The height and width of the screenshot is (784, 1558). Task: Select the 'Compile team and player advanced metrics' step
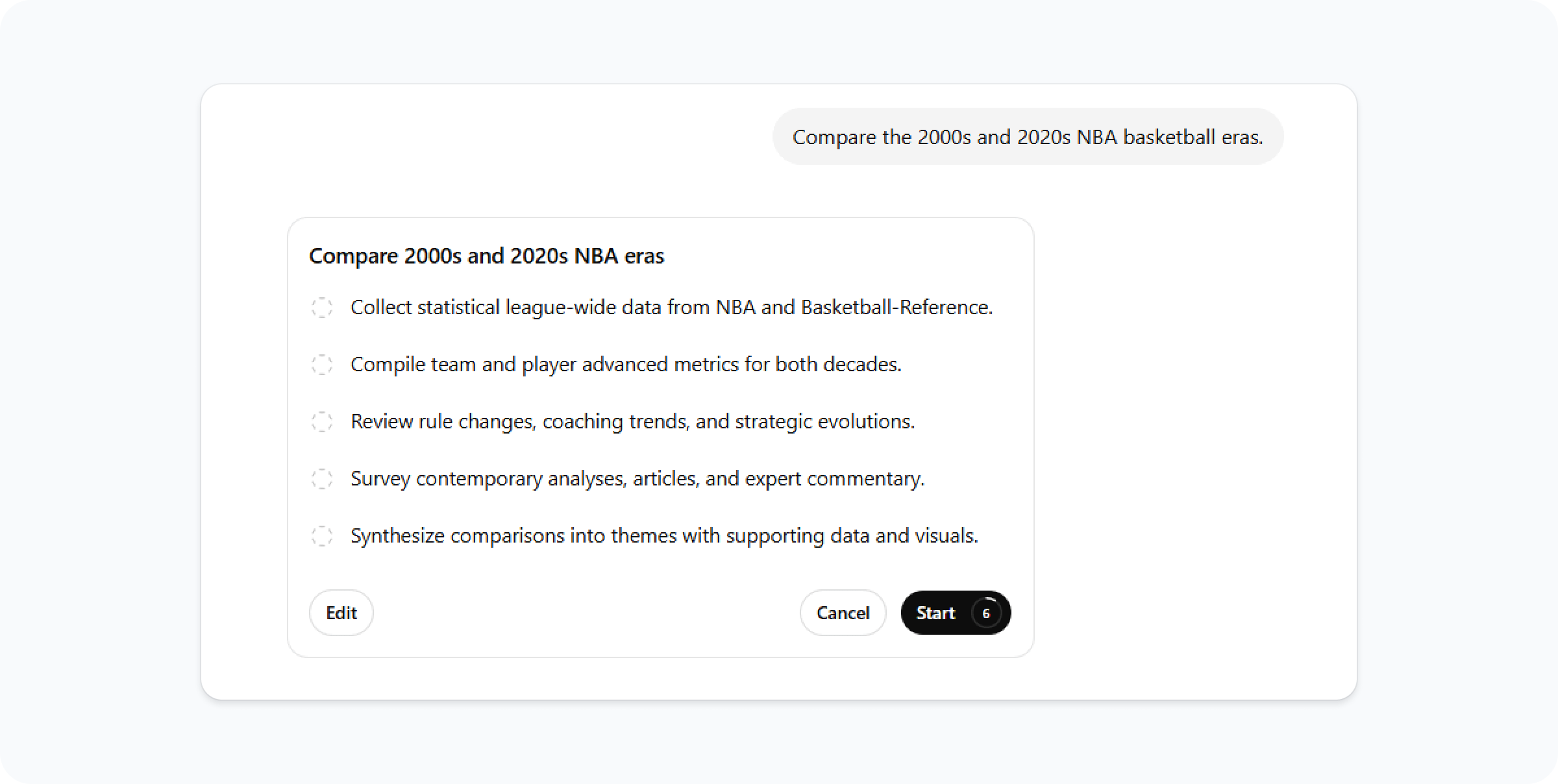point(625,365)
